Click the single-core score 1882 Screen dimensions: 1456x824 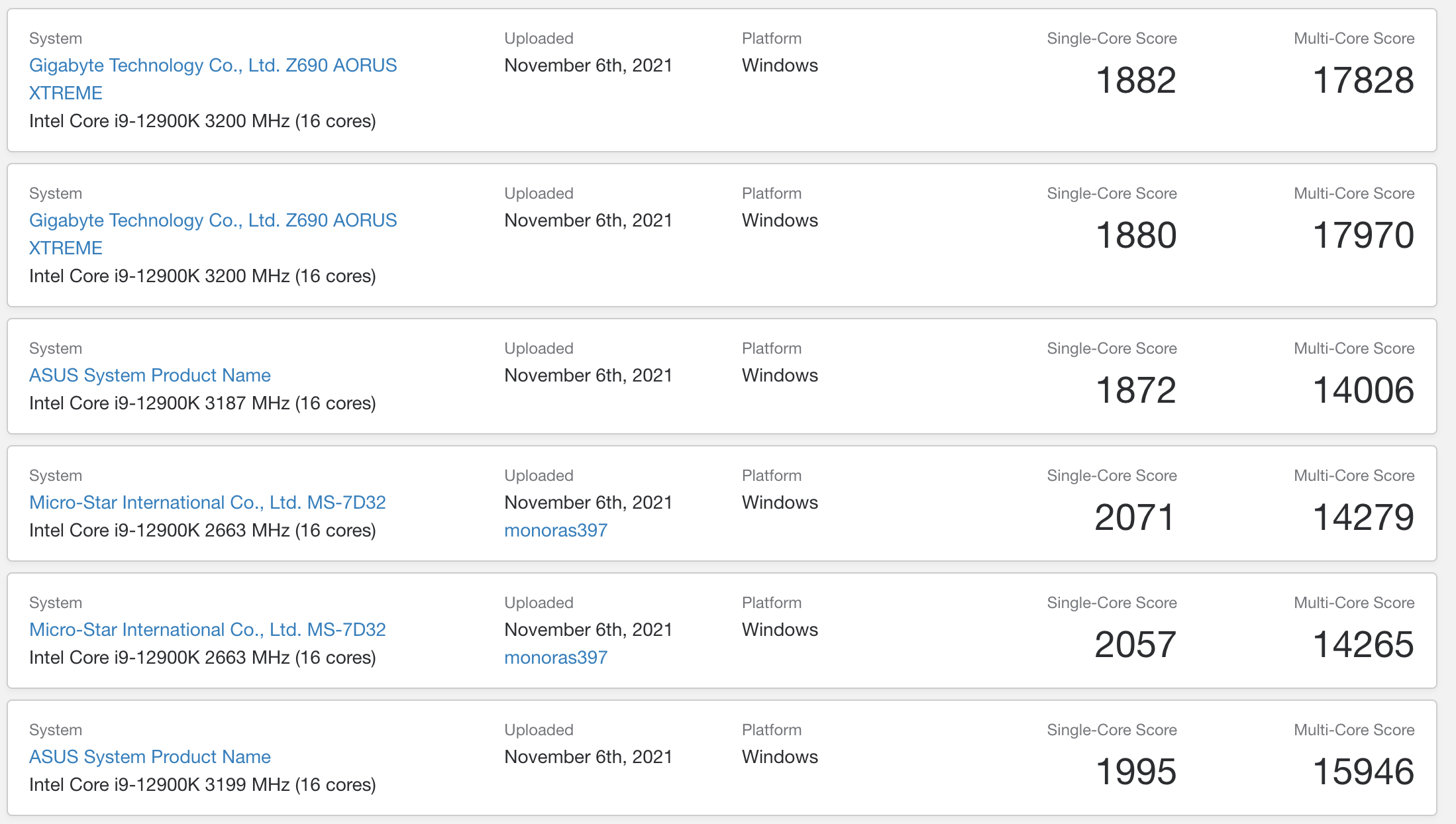tap(1135, 81)
